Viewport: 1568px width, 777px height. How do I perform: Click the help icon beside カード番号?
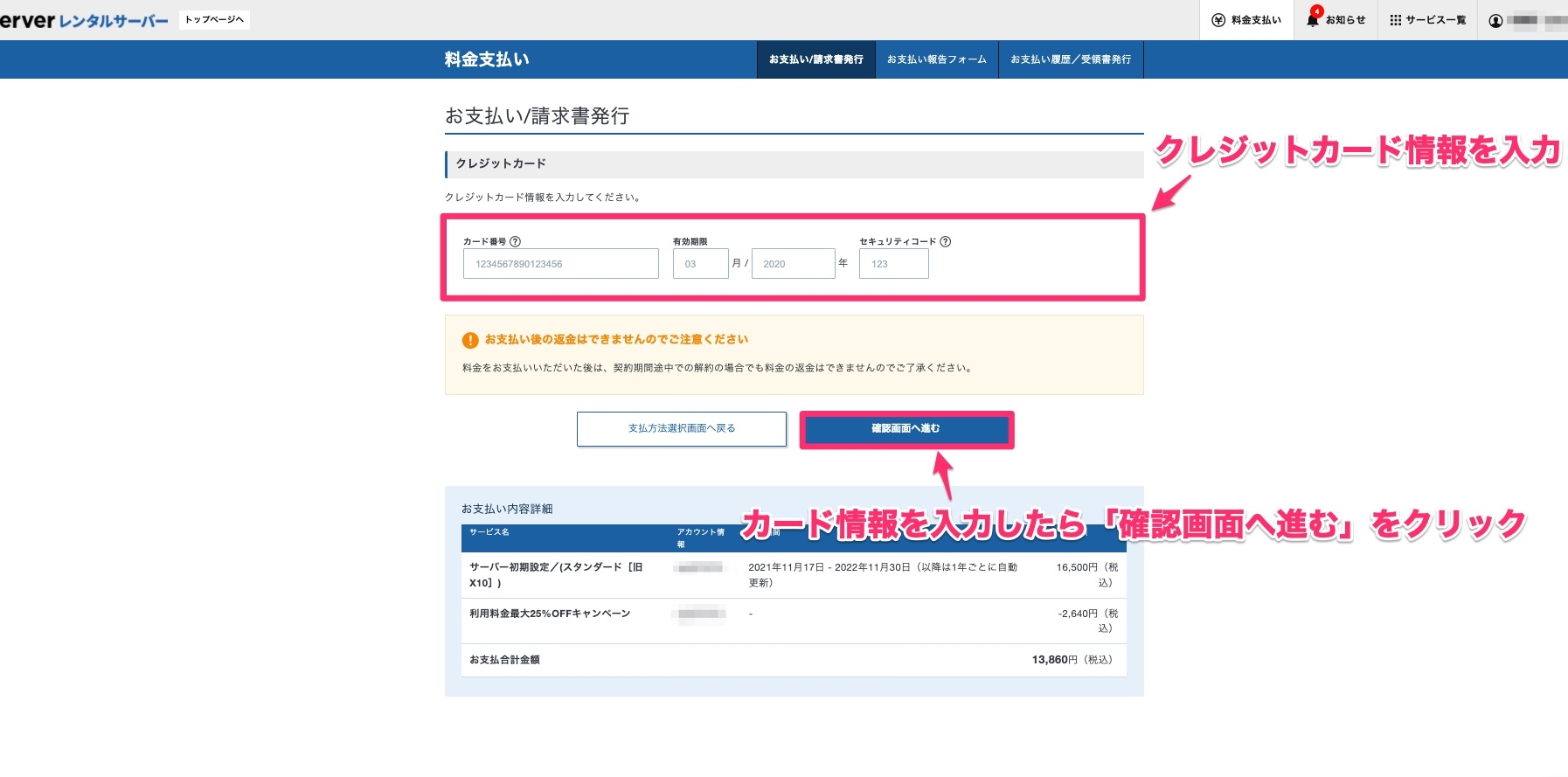[x=515, y=242]
